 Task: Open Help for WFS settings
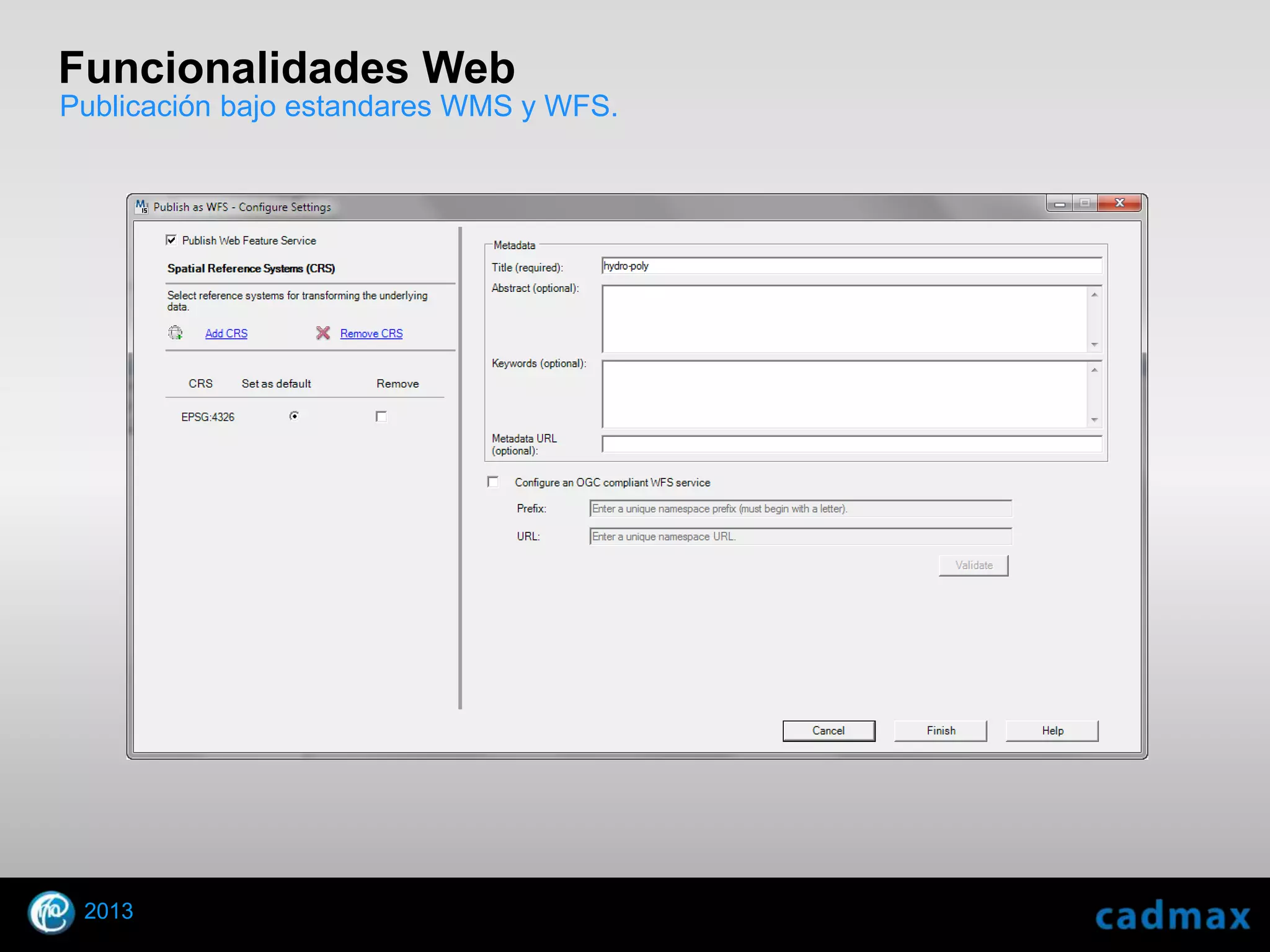1052,731
